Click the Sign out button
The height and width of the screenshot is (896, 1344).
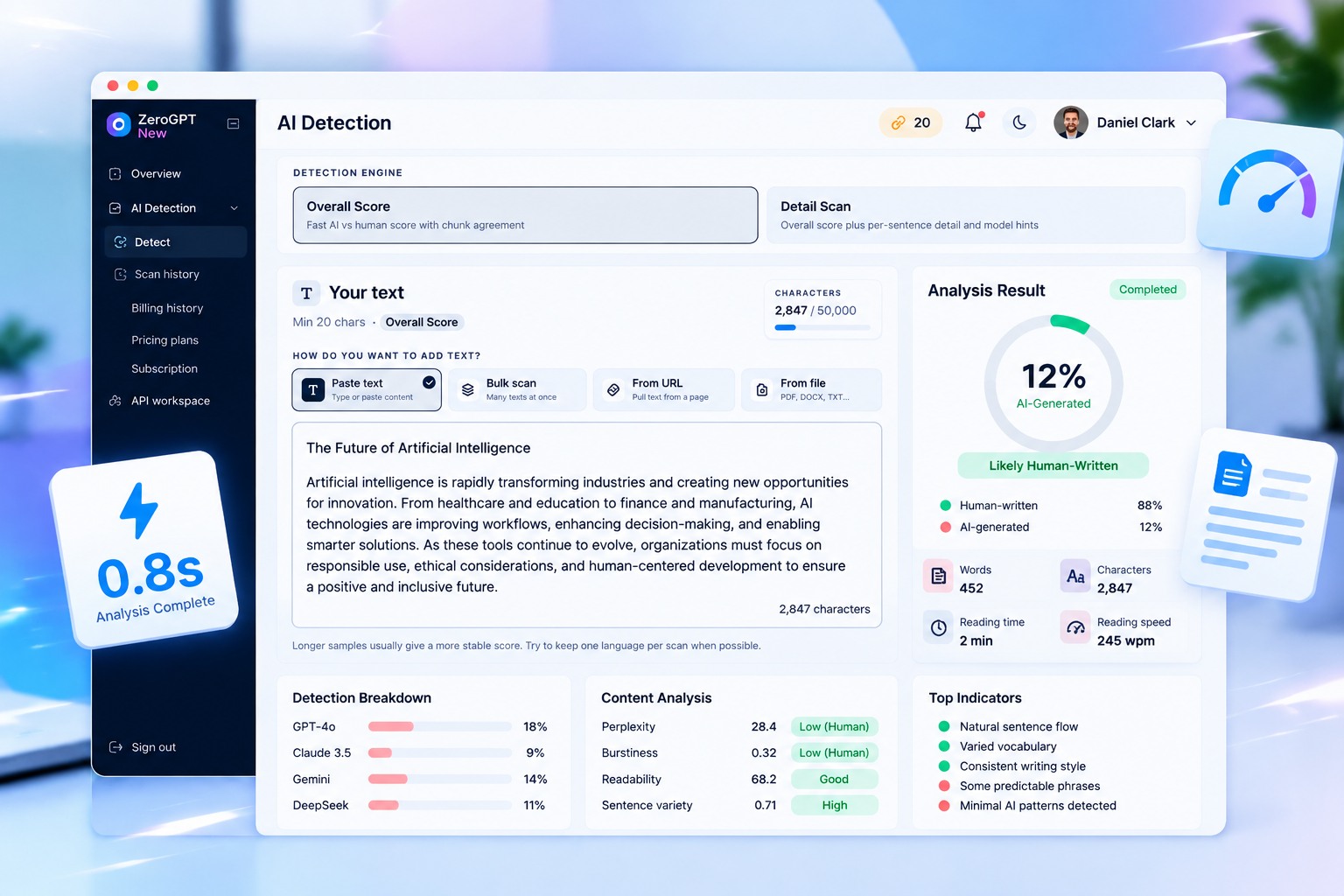tap(143, 747)
